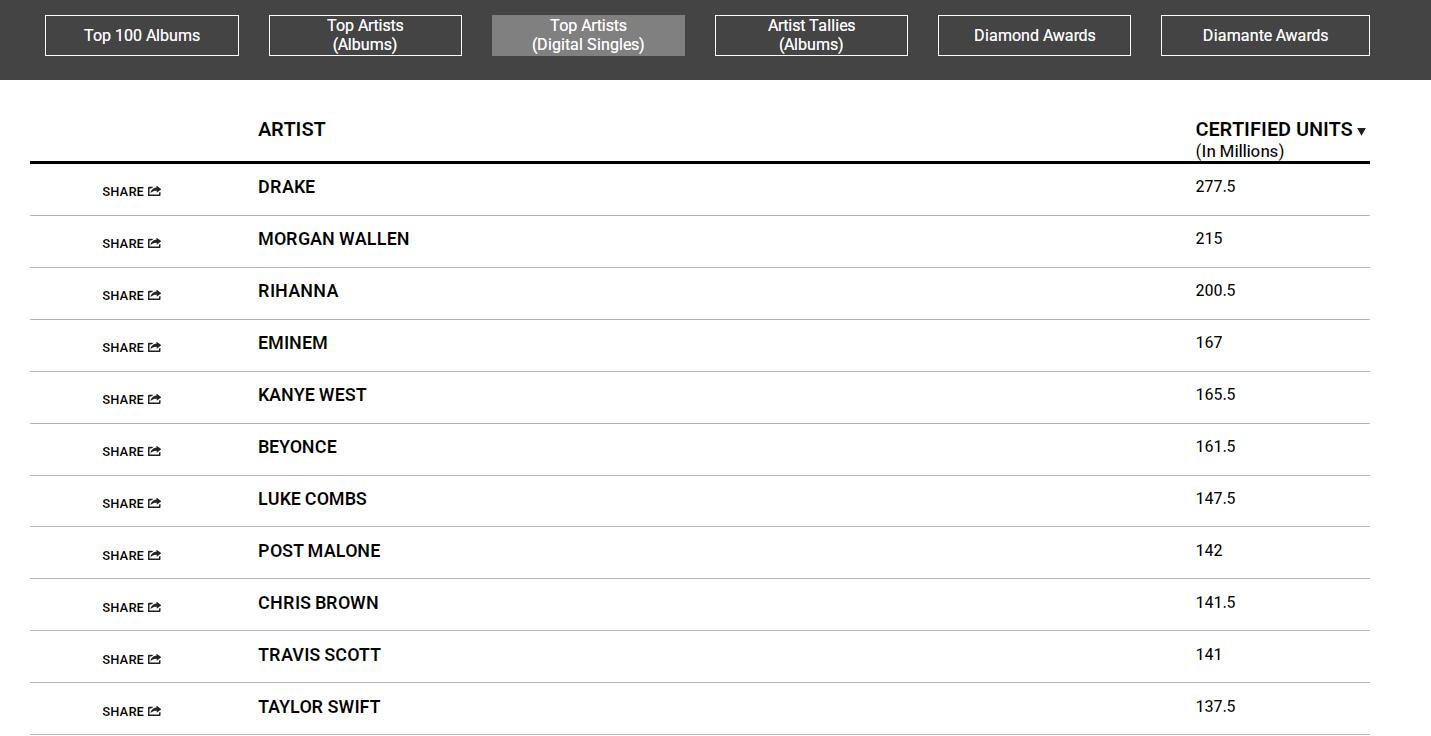
Task: Open the Artist Tallies (Albums) tab
Action: pyautogui.click(x=811, y=35)
